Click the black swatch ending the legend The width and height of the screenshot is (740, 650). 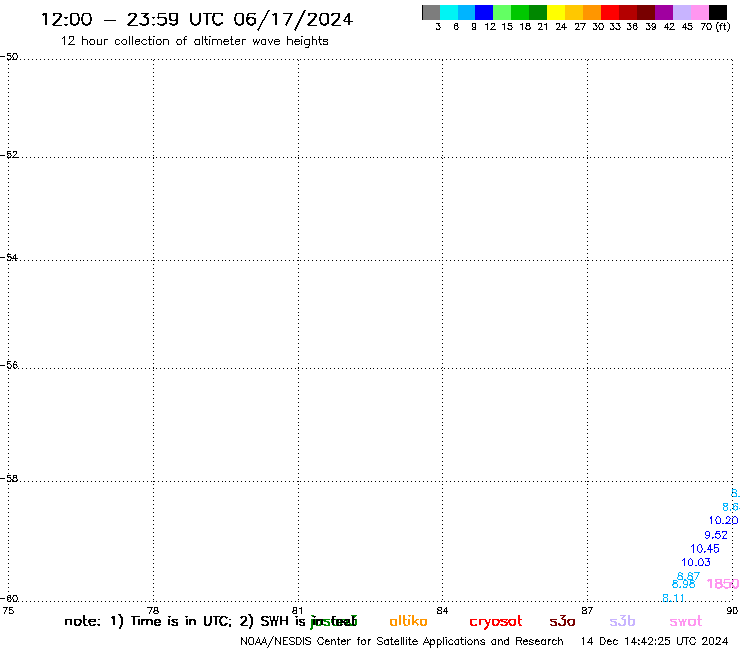click(718, 12)
